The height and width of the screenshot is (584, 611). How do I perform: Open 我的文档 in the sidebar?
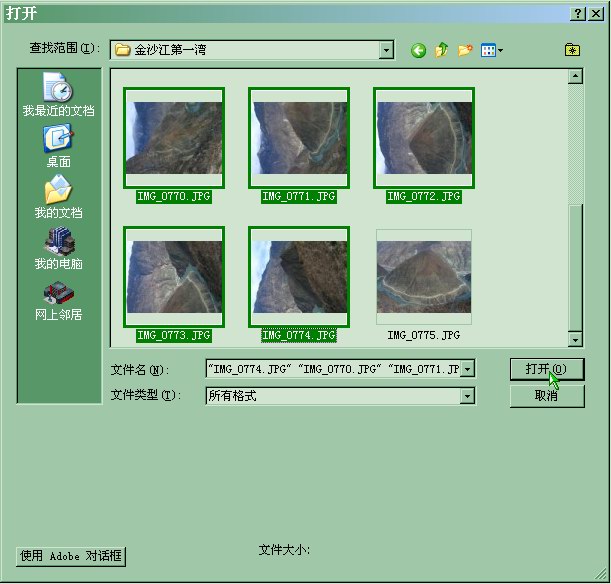58,197
